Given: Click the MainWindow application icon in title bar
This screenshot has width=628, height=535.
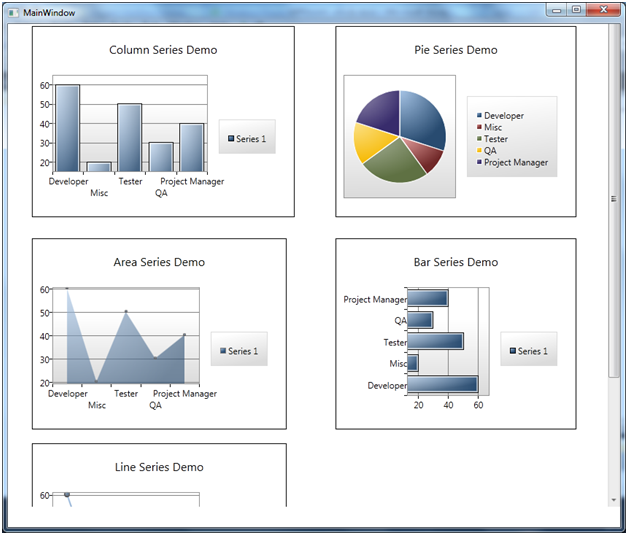Looking at the screenshot, I should pos(13,13).
